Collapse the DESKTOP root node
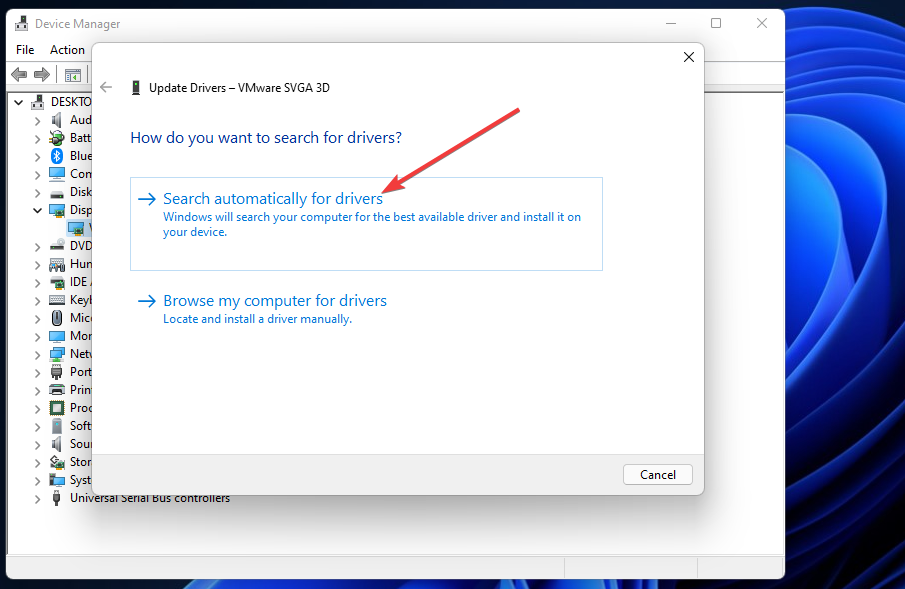Viewport: 905px width, 589px height. (x=18, y=102)
